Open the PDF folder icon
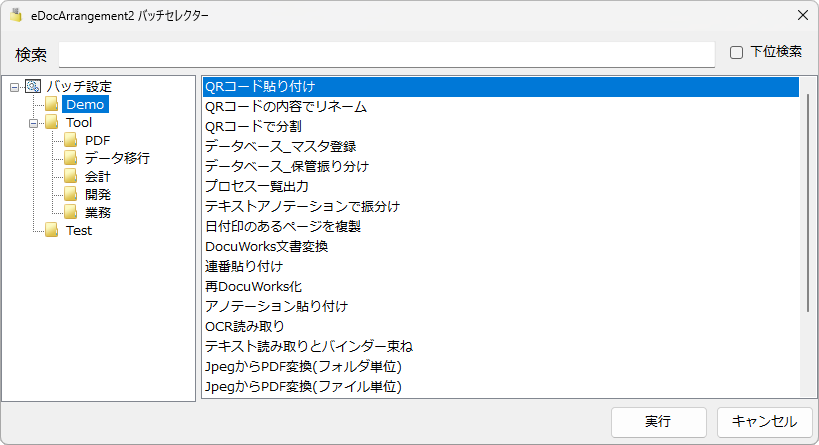Image resolution: width=819 pixels, height=445 pixels. (71, 140)
